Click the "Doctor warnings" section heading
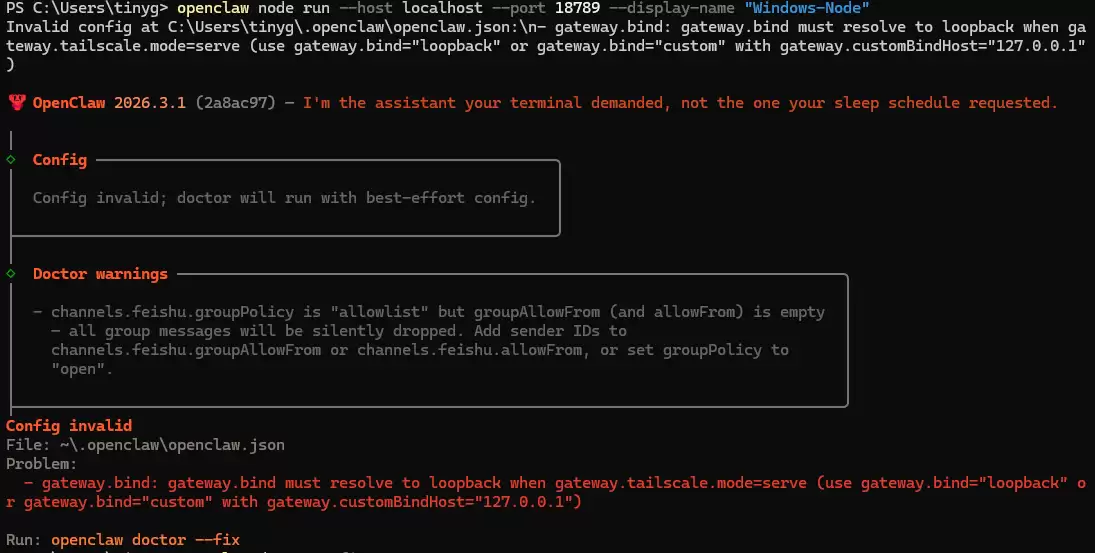 100,274
